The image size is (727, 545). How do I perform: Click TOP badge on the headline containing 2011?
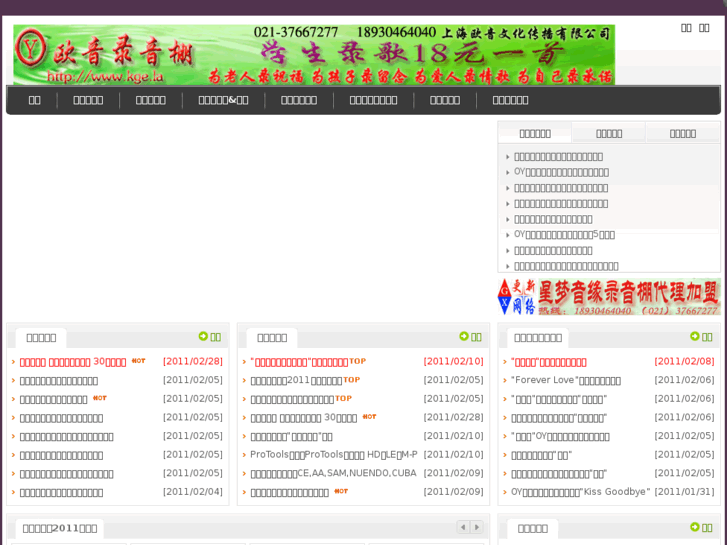pos(351,379)
